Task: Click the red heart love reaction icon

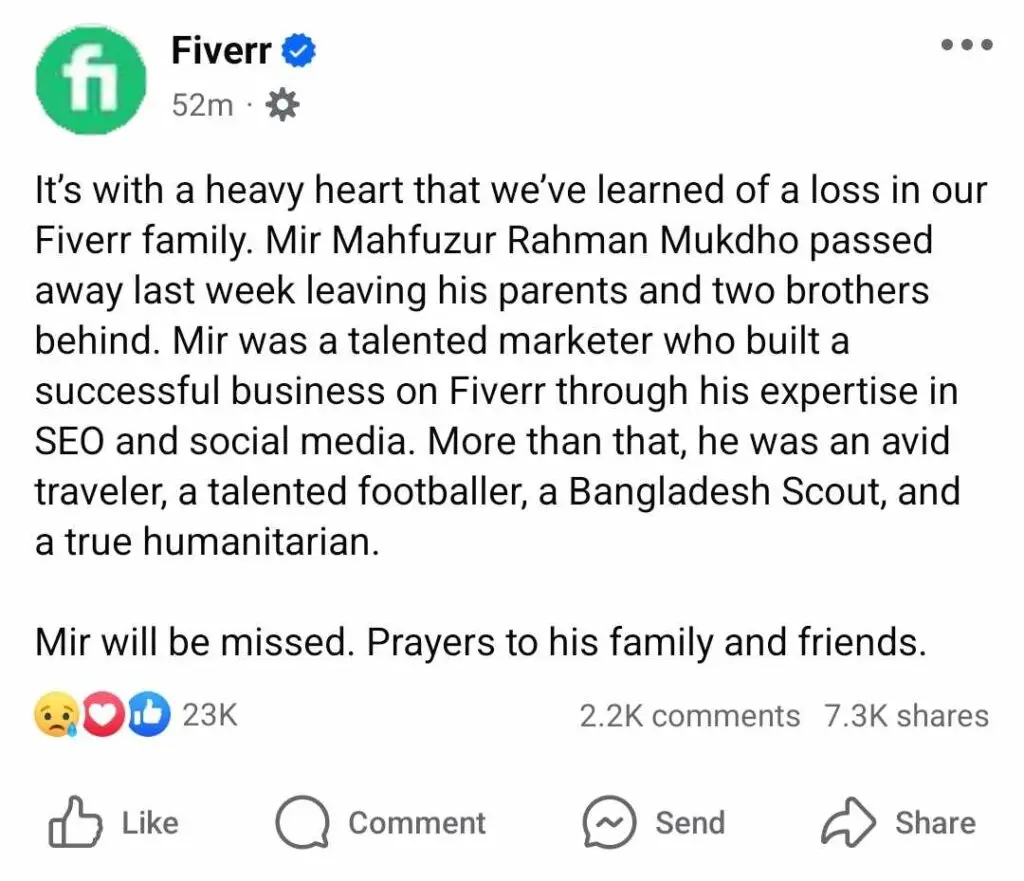Action: 100,716
